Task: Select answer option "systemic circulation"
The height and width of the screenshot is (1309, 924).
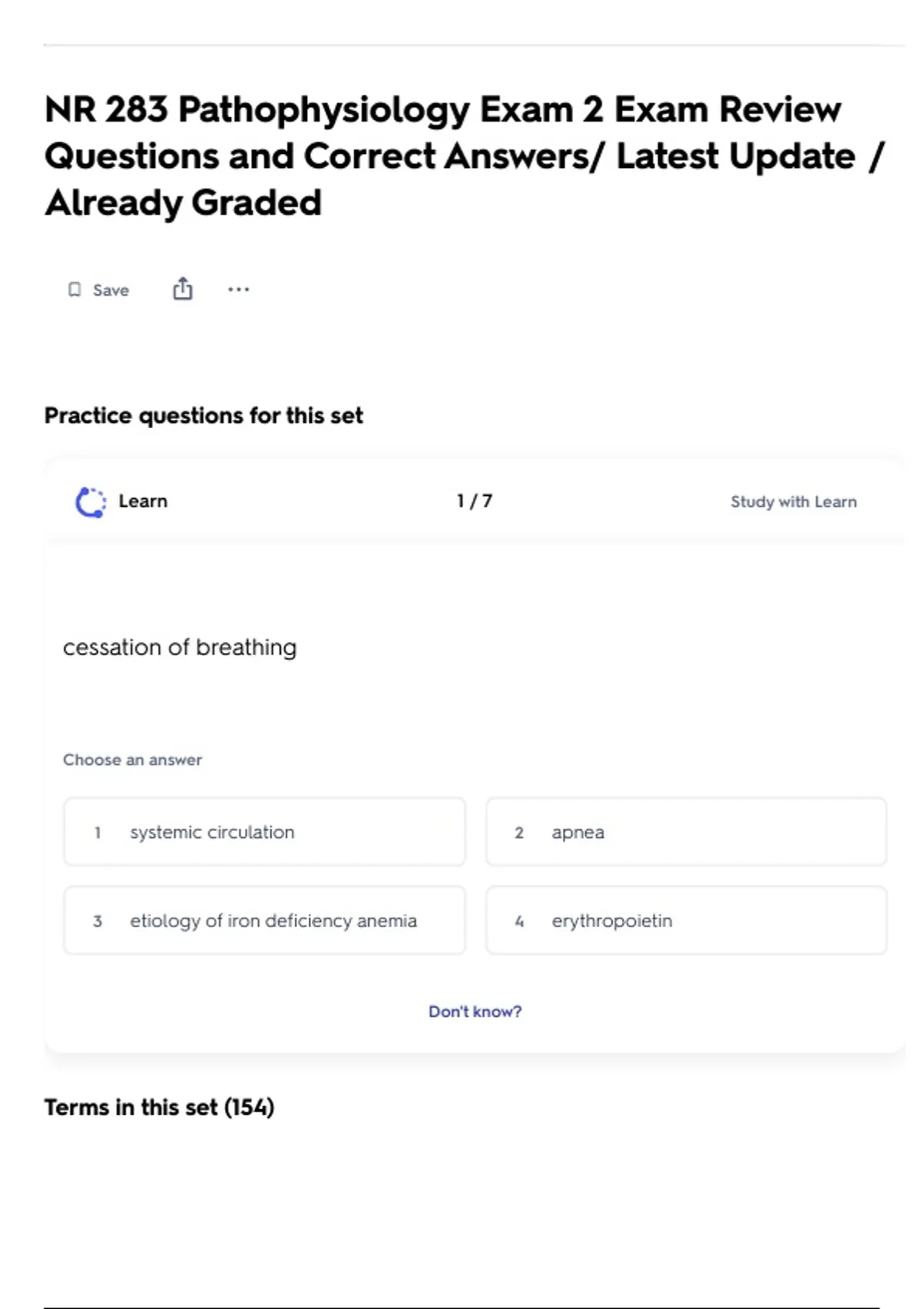Action: (264, 832)
